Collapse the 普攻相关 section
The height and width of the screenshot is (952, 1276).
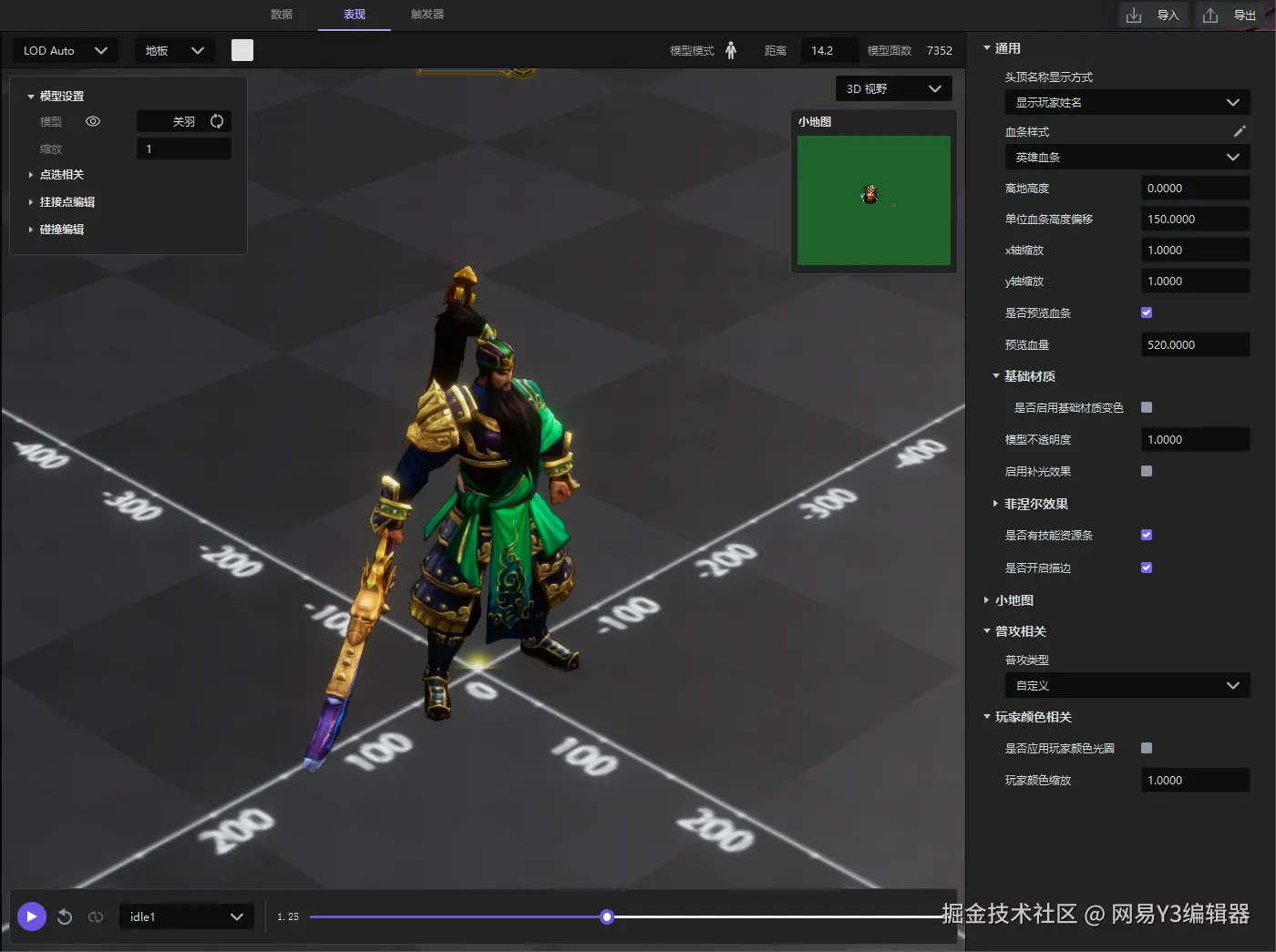(987, 631)
